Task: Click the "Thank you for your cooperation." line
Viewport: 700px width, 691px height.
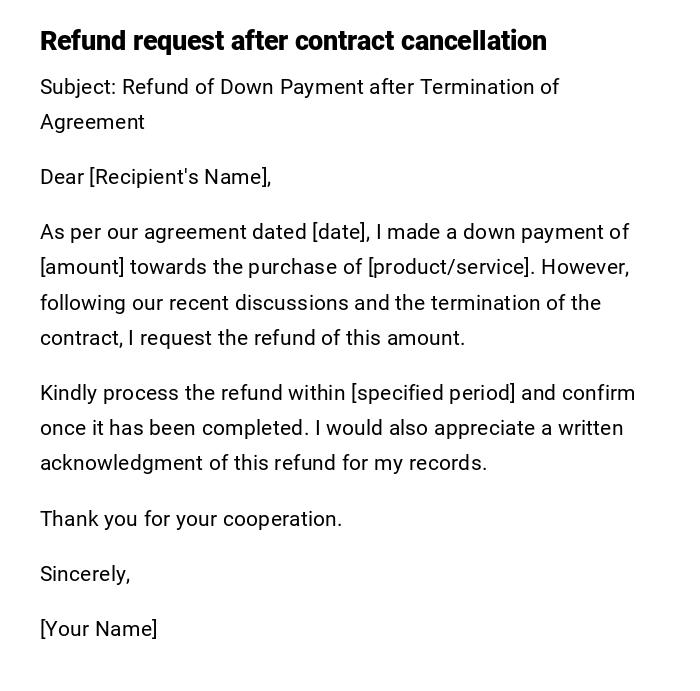Action: 191,519
